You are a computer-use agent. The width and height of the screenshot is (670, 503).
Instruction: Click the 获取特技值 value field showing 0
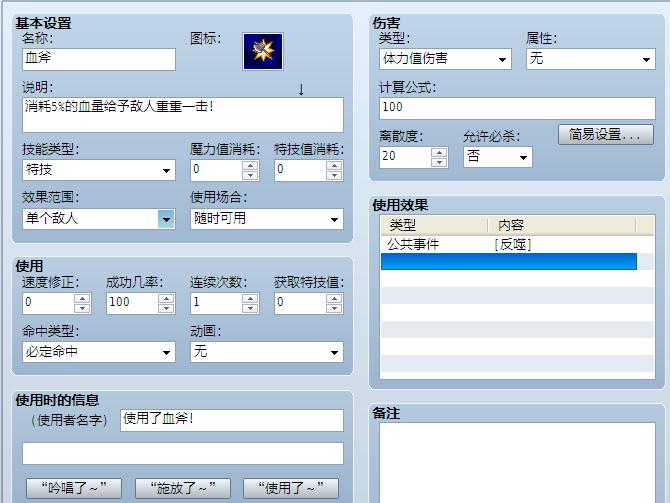(x=300, y=303)
